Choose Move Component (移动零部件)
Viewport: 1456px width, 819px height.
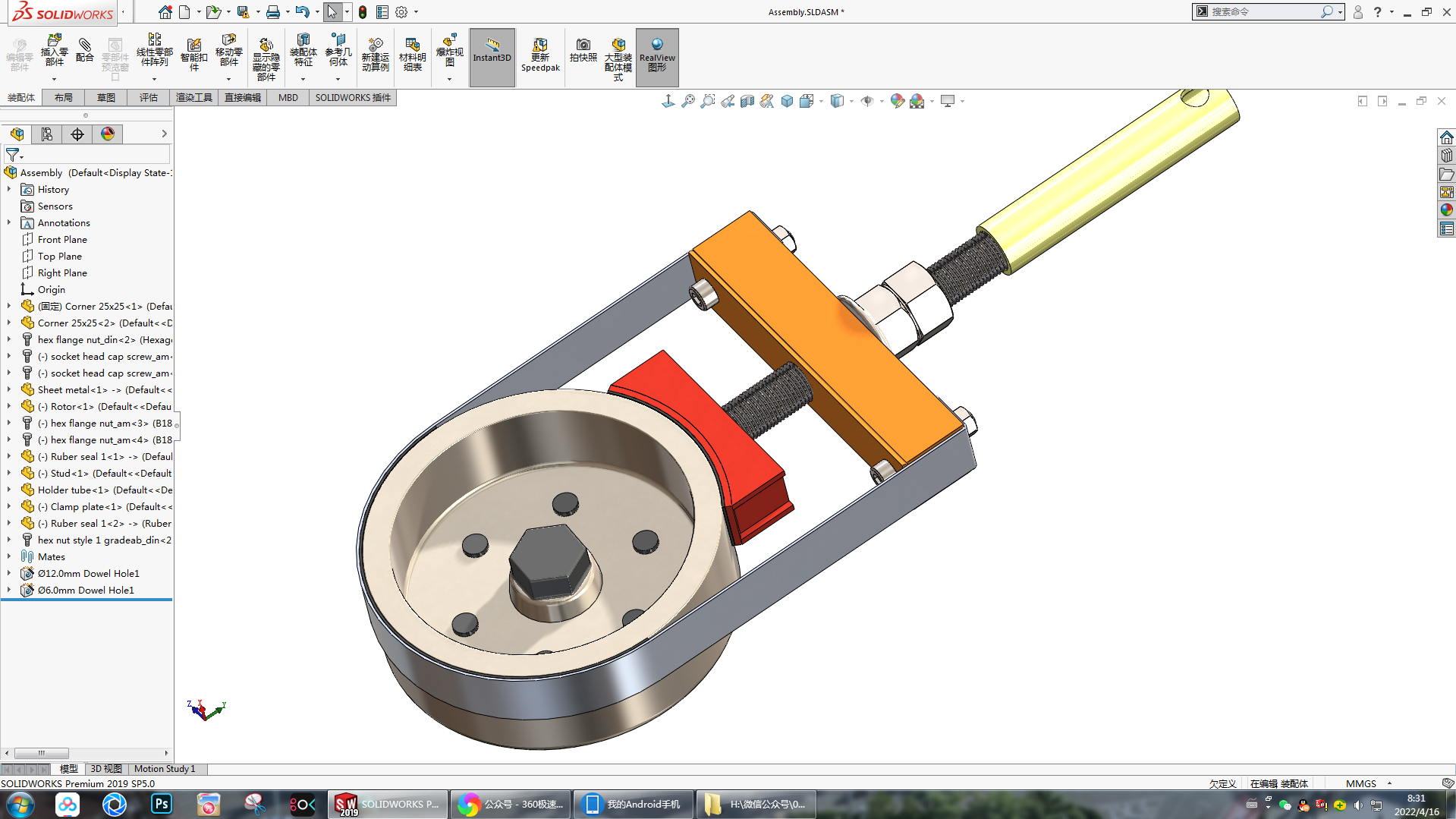point(228,50)
